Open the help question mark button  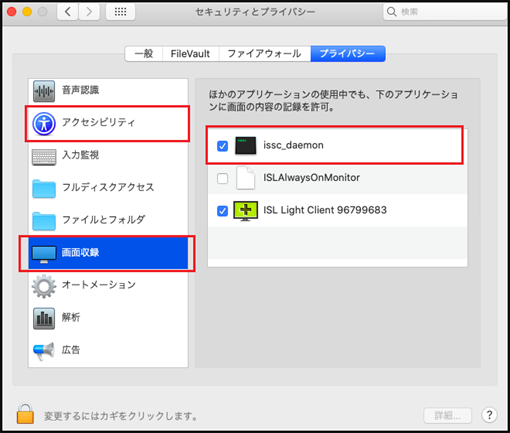(x=489, y=415)
